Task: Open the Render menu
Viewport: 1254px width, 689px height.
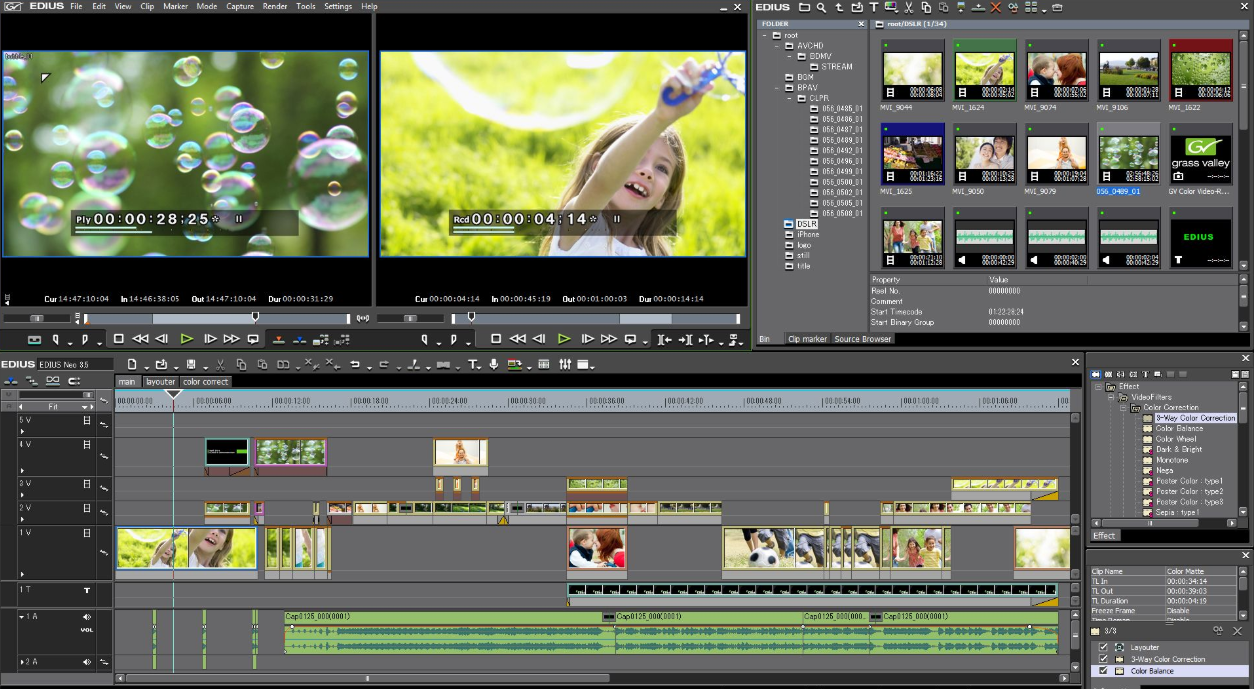Action: 275,6
